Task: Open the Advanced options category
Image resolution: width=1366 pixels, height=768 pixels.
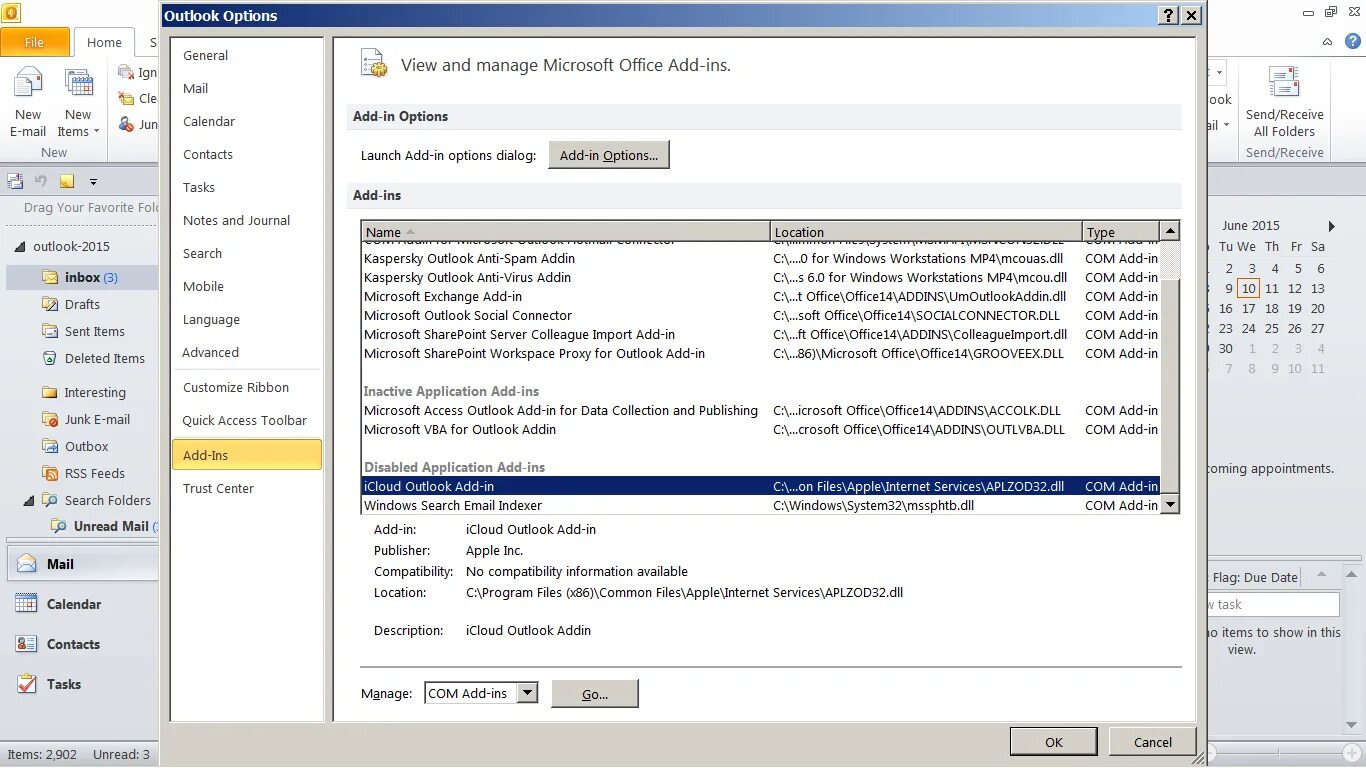Action: [247, 353]
